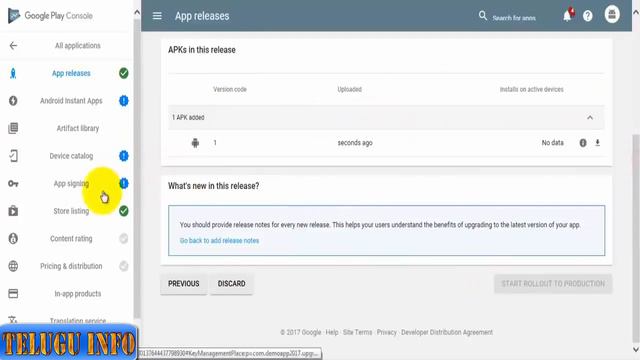Click the grey check badge beside Content rating
The height and width of the screenshot is (360, 640).
124,238
